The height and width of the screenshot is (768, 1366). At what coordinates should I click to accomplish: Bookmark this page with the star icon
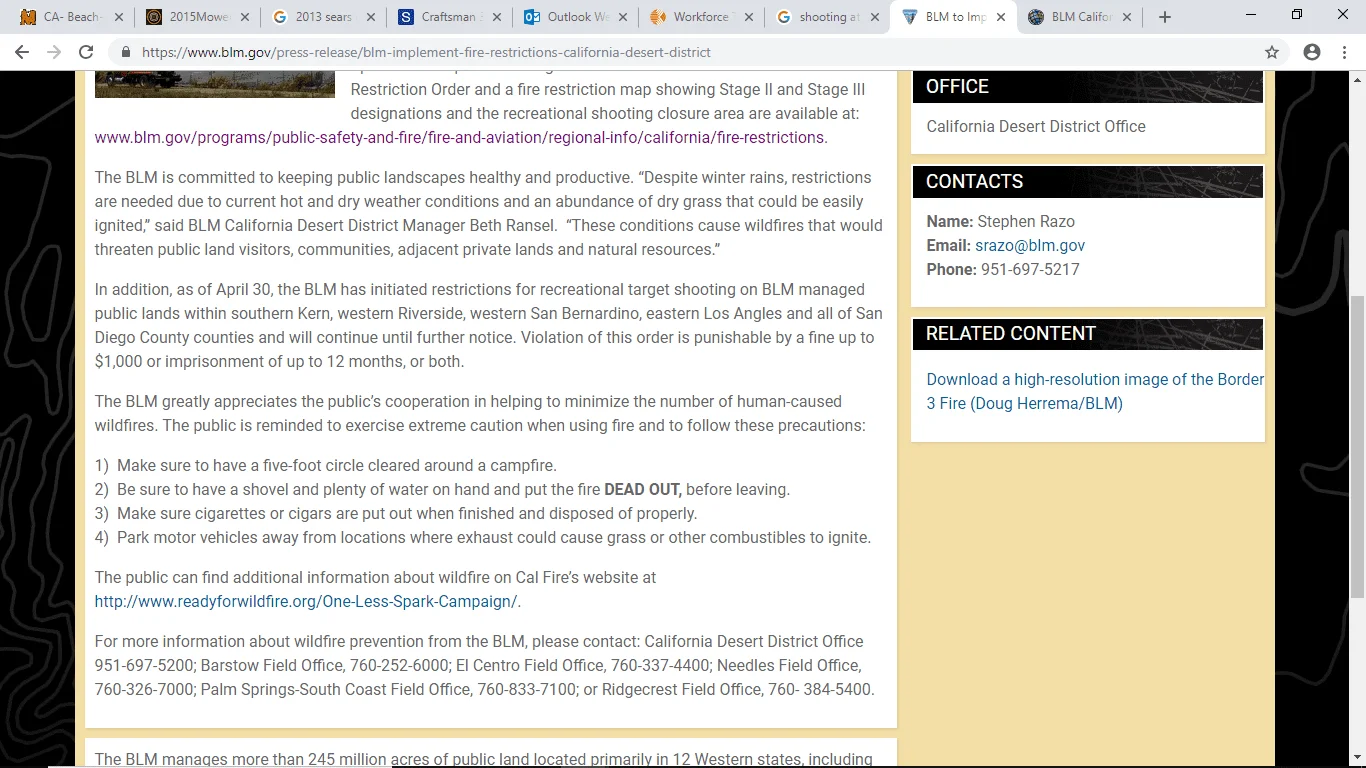[1272, 52]
